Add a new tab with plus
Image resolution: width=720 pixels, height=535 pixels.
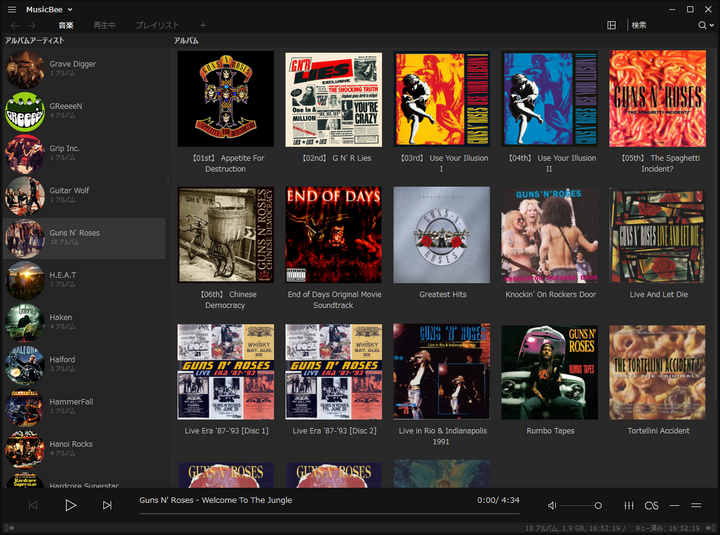[203, 26]
